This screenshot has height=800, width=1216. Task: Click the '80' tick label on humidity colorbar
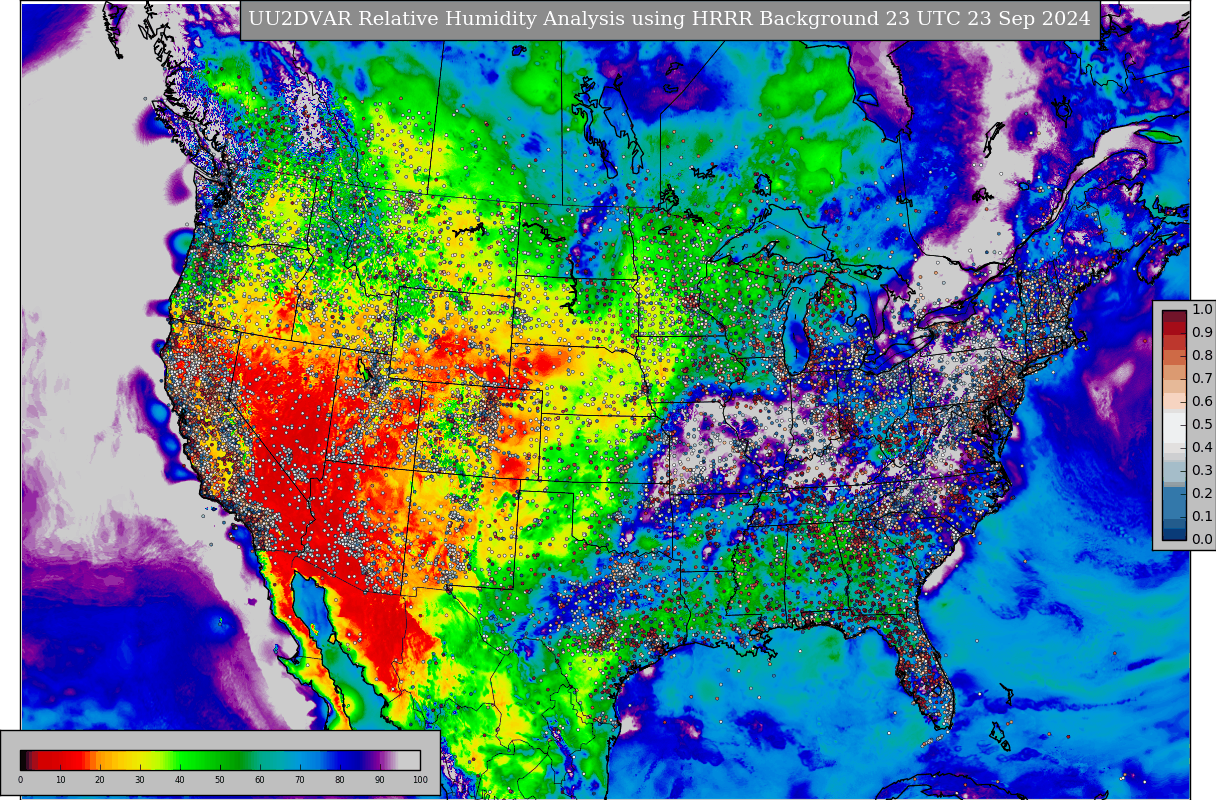(340, 780)
